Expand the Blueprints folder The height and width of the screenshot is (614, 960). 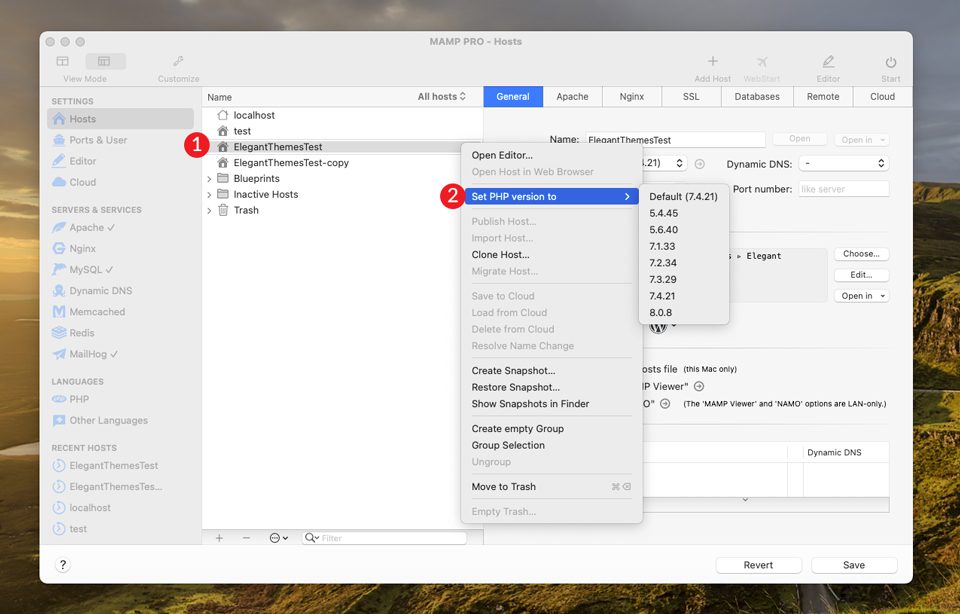(209, 179)
